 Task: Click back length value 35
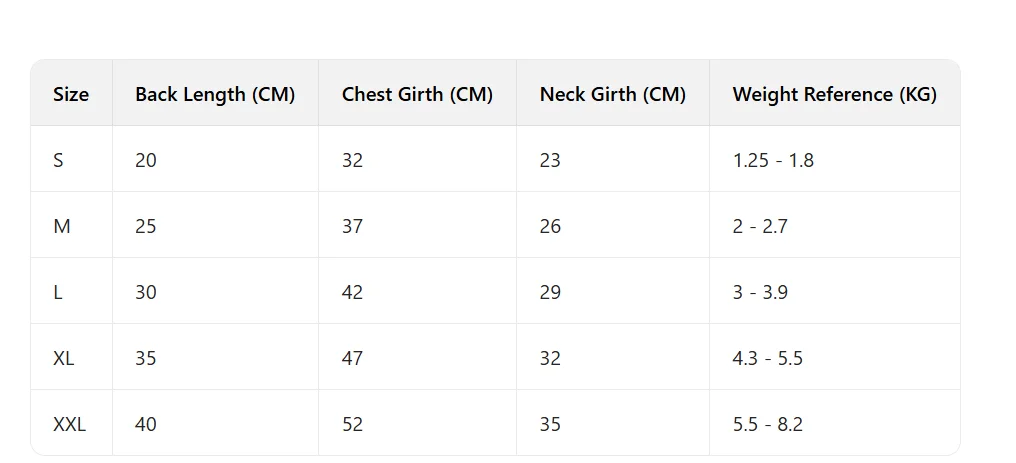click(146, 358)
